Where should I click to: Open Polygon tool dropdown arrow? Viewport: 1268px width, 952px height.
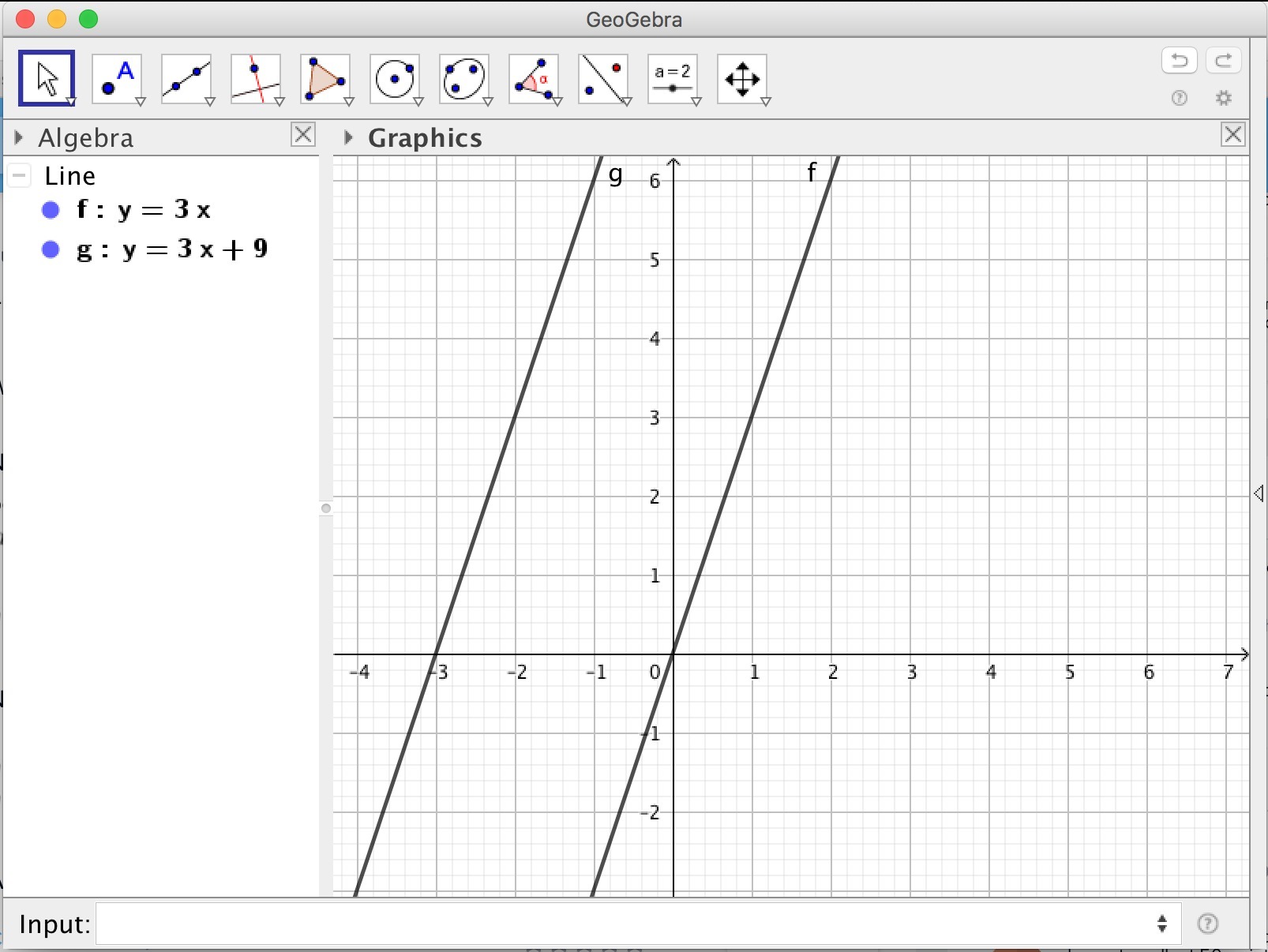(349, 102)
